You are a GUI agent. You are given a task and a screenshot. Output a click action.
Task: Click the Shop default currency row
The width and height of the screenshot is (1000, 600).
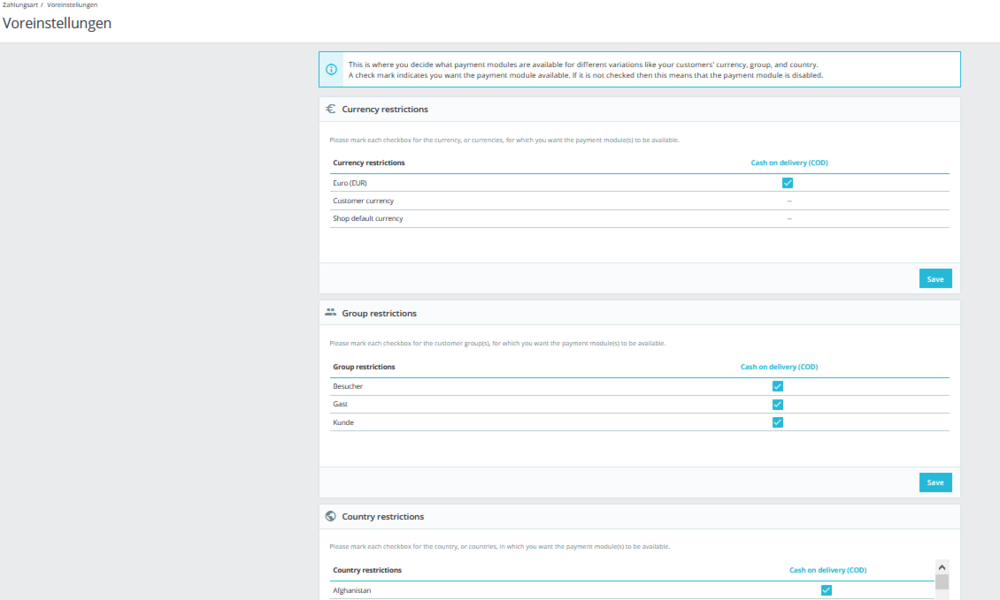pyautogui.click(x=640, y=219)
